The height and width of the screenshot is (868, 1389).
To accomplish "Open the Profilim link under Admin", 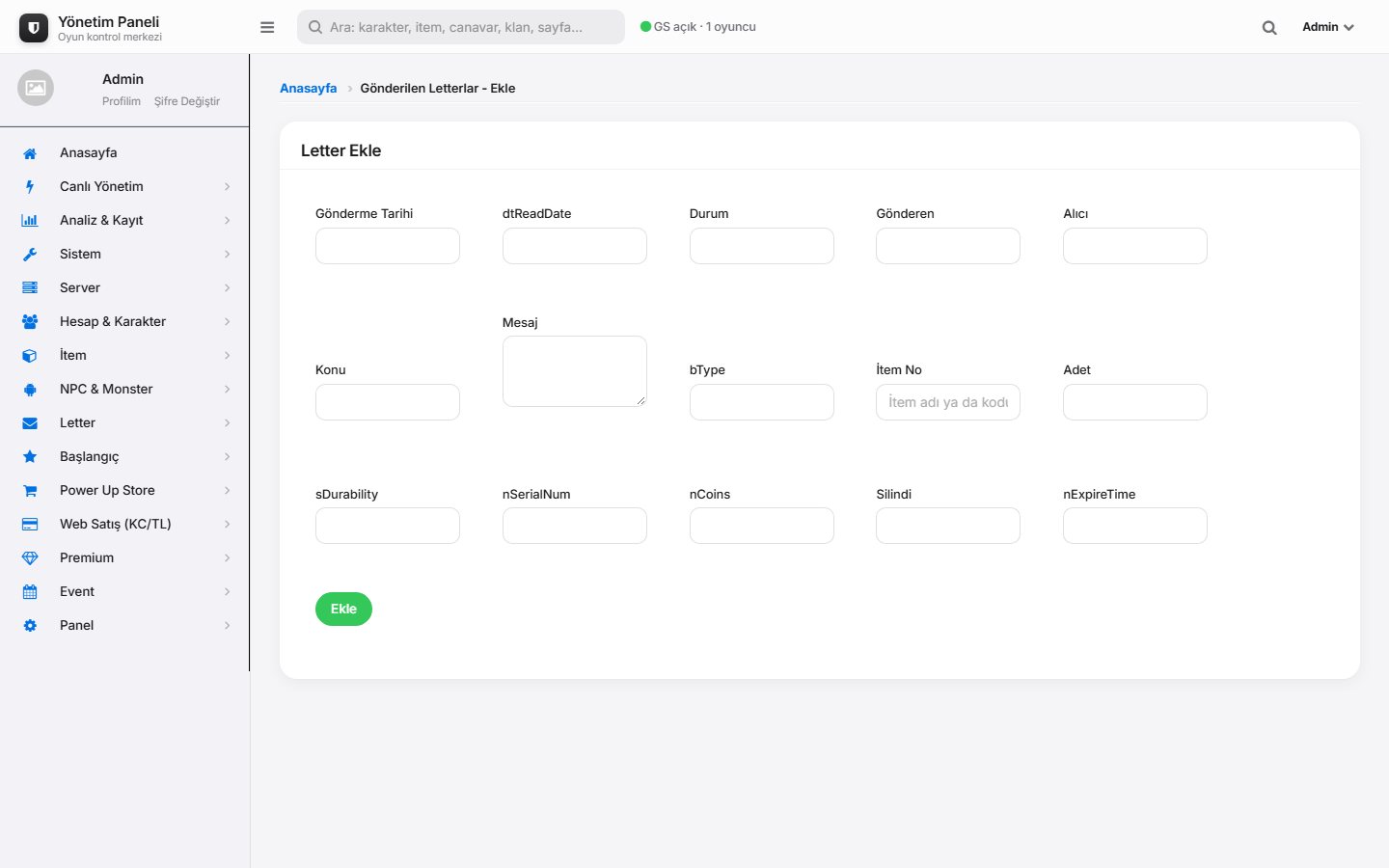I will 122,101.
